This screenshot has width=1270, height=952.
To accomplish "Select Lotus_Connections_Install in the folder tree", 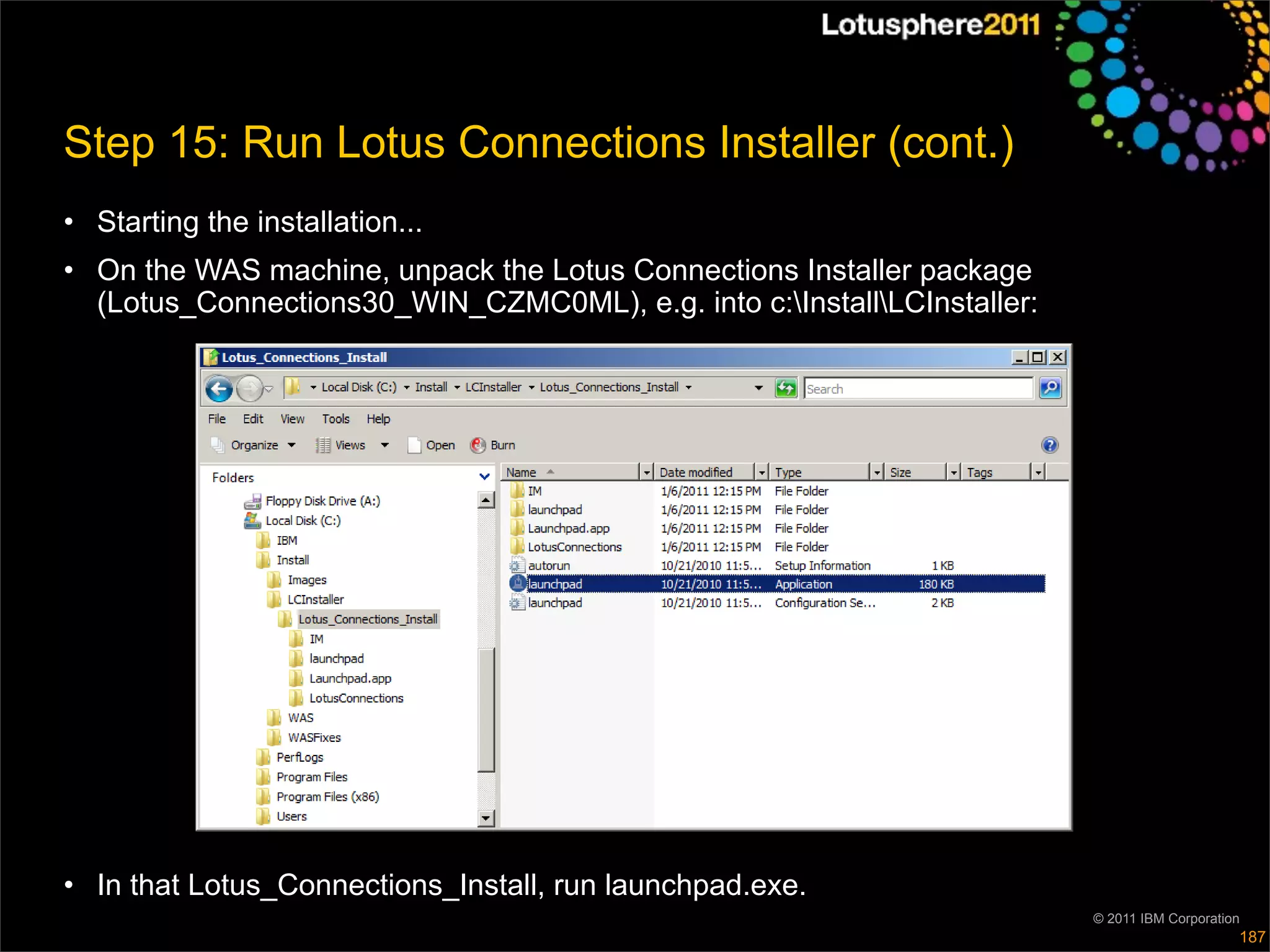I will tap(368, 619).
